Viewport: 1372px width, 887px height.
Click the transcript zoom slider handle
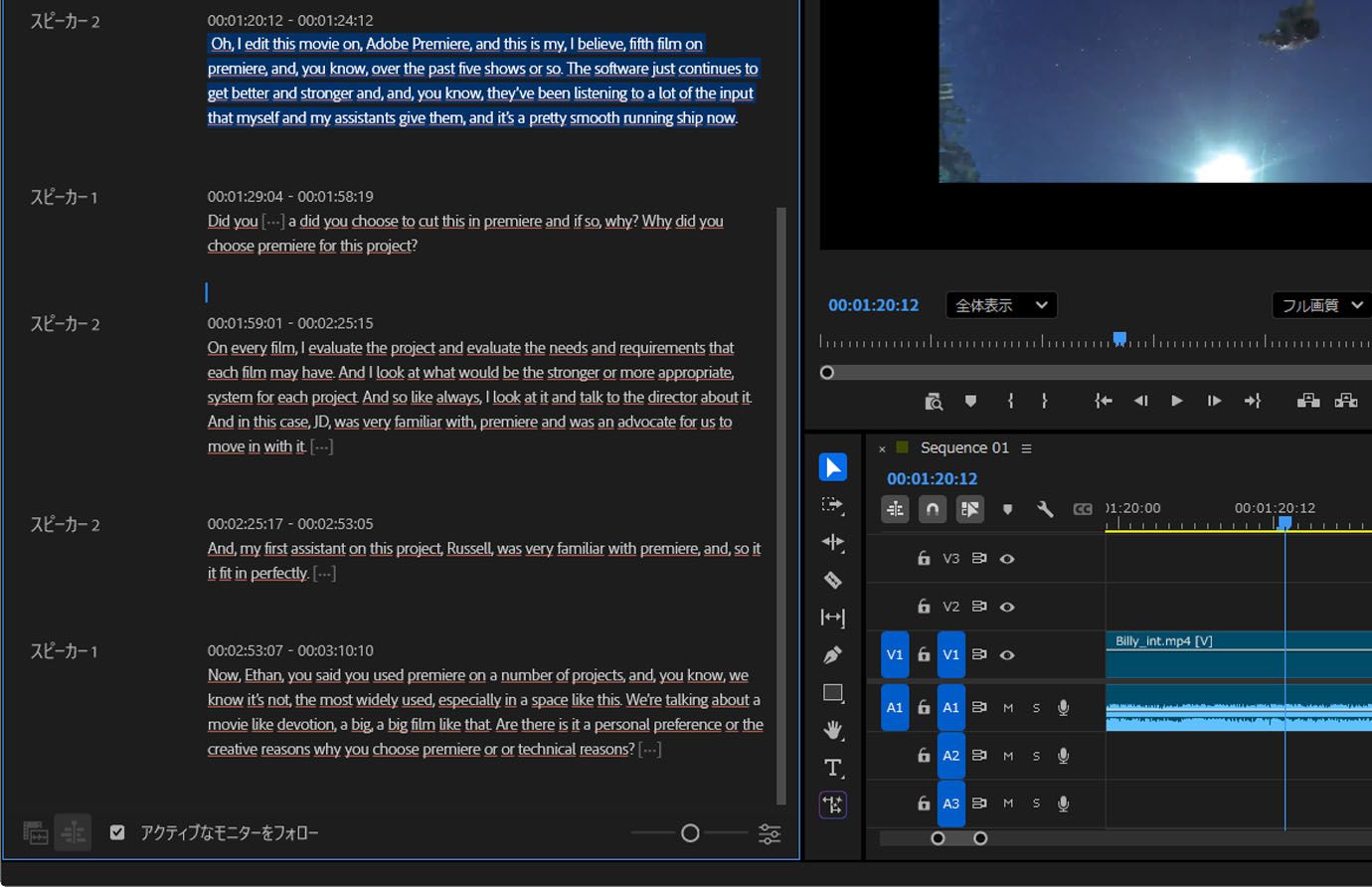click(690, 833)
